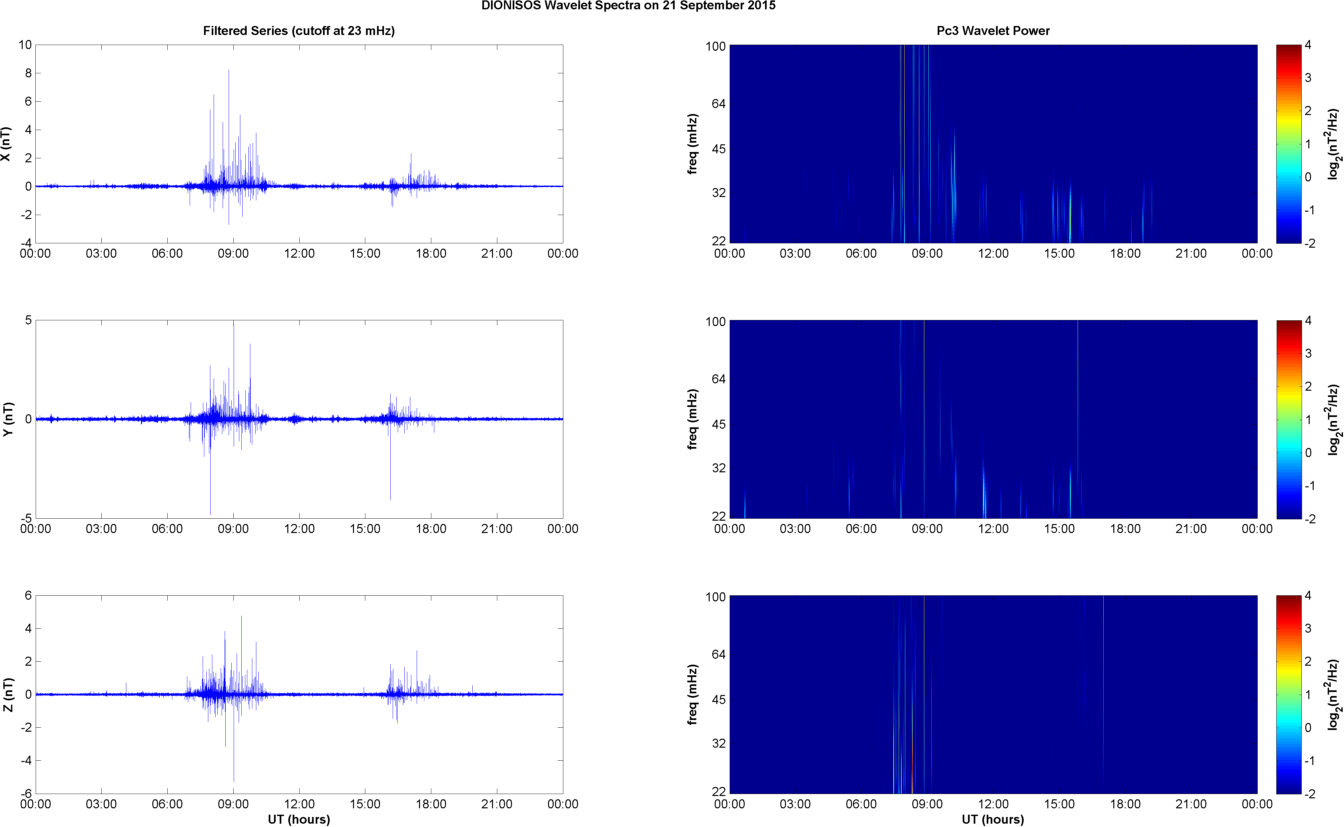The image size is (1344, 827).
Task: Click "UT (hours)" label under the Z spectrogram
Action: pyautogui.click(x=993, y=819)
